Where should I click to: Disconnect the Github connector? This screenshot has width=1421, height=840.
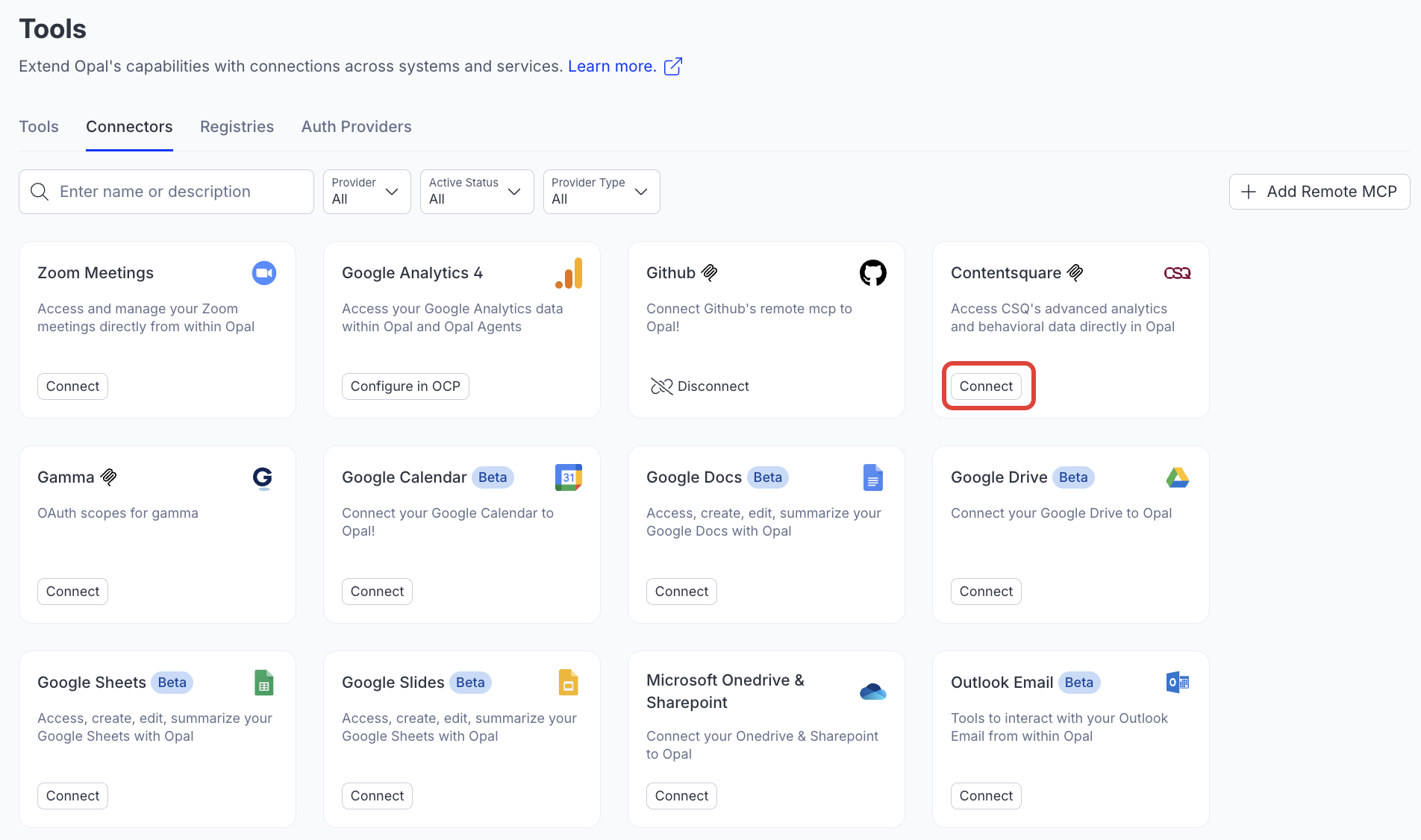pyautogui.click(x=699, y=386)
